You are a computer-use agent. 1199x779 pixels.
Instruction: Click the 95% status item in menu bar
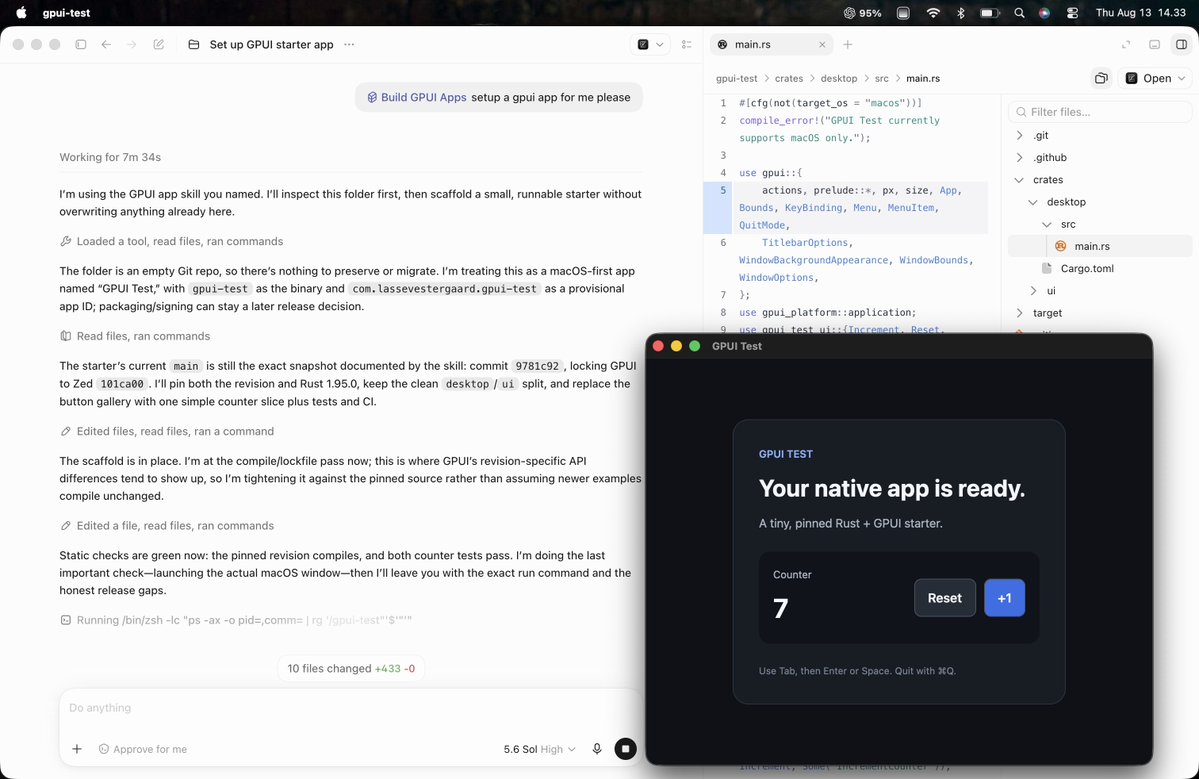click(863, 12)
